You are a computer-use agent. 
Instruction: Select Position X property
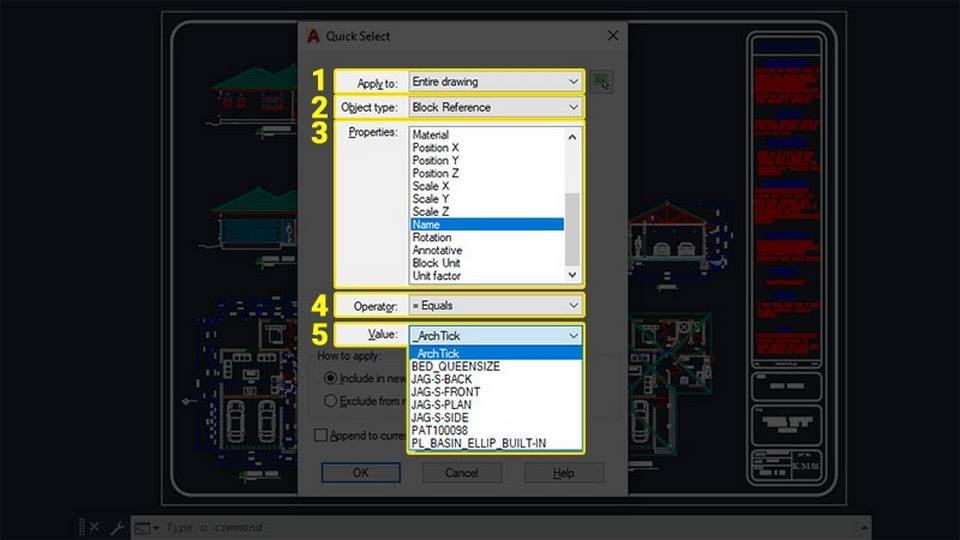click(487, 148)
